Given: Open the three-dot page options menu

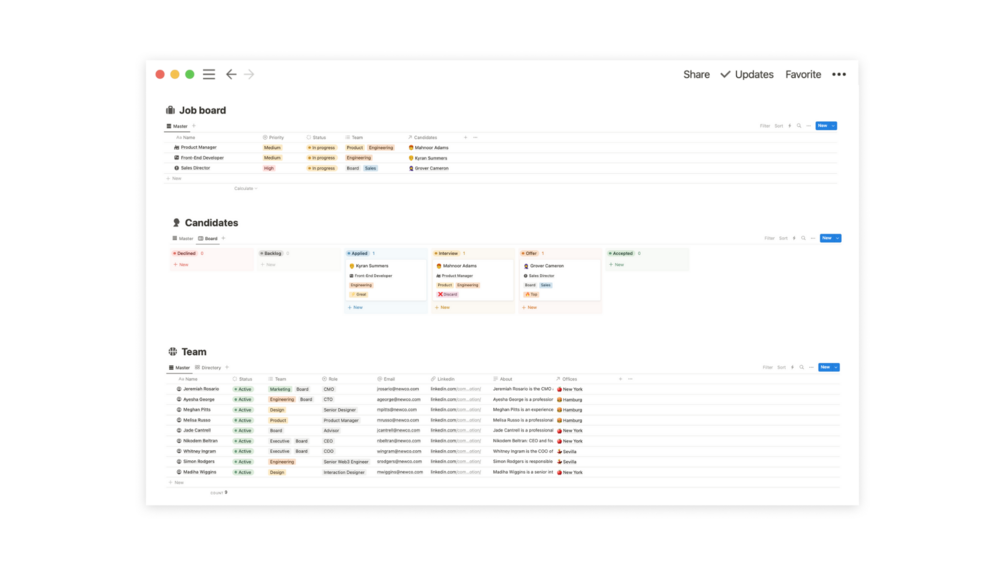Looking at the screenshot, I should (x=839, y=74).
